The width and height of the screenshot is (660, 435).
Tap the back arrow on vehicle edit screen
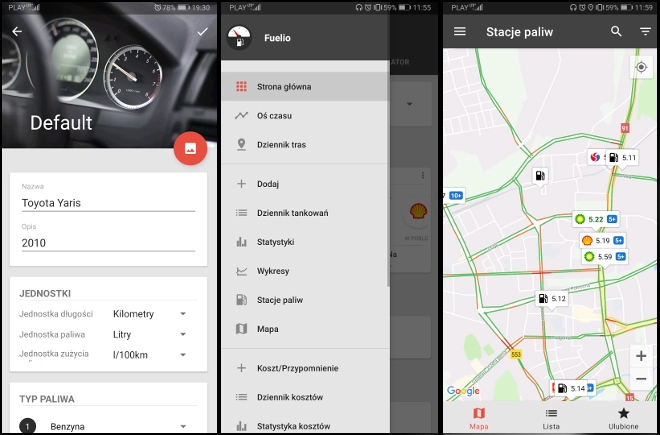tap(17, 31)
